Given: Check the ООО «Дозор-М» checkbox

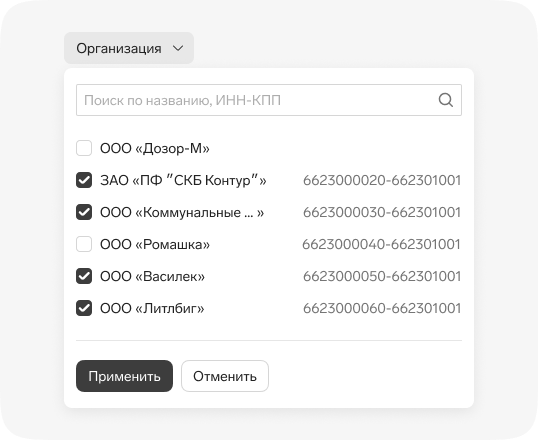Looking at the screenshot, I should (x=84, y=148).
